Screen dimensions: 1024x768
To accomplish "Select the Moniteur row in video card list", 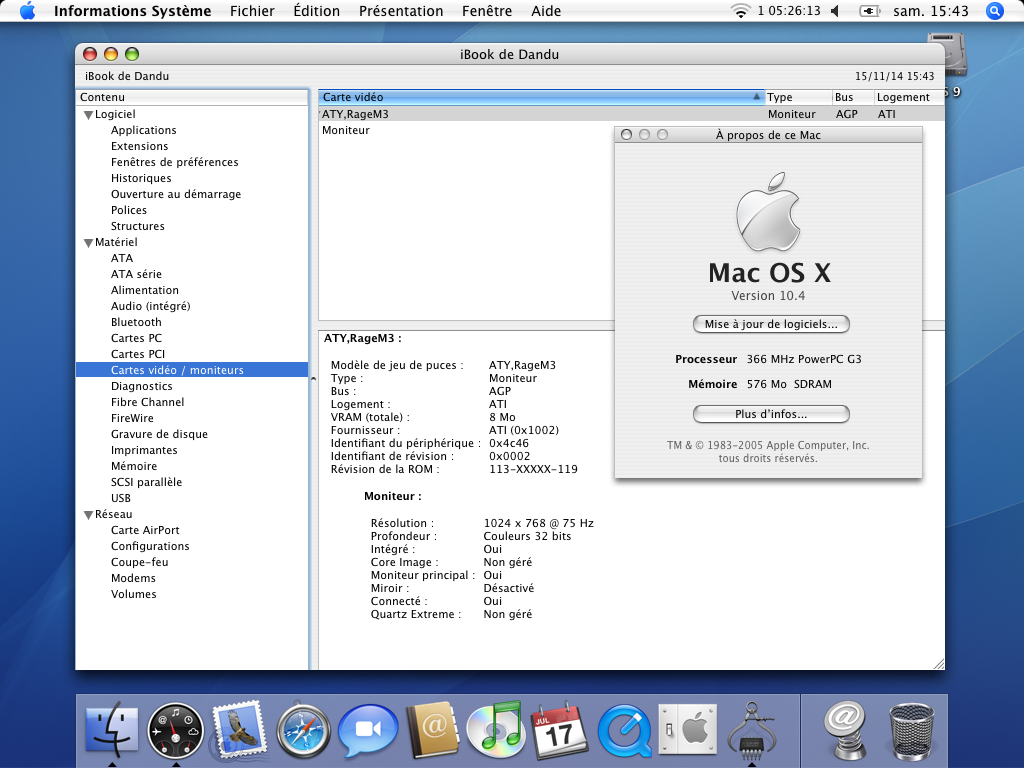I will tap(631, 131).
